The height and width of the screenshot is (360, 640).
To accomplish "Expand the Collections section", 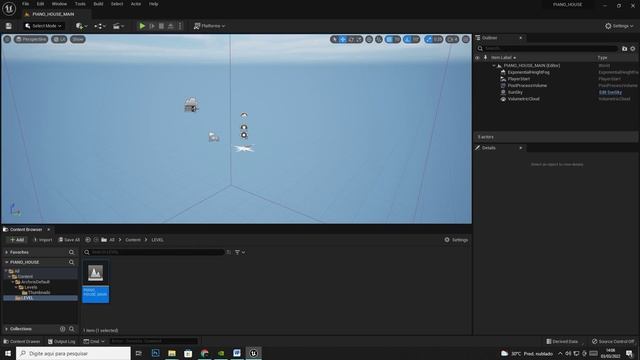I will click(x=7, y=329).
